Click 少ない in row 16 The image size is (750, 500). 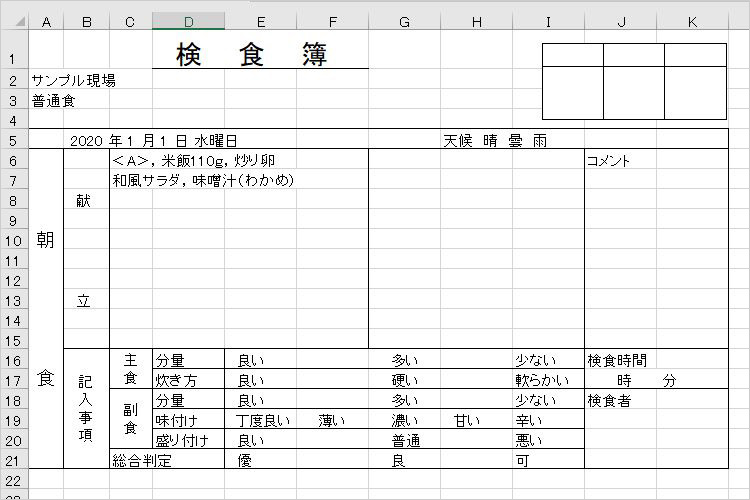pos(536,361)
